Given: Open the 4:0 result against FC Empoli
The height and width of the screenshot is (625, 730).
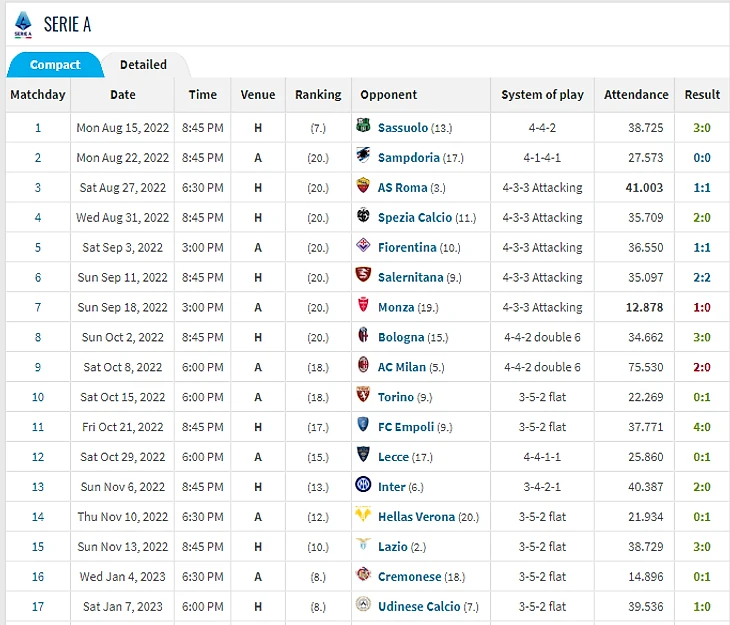Looking at the screenshot, I should point(701,427).
